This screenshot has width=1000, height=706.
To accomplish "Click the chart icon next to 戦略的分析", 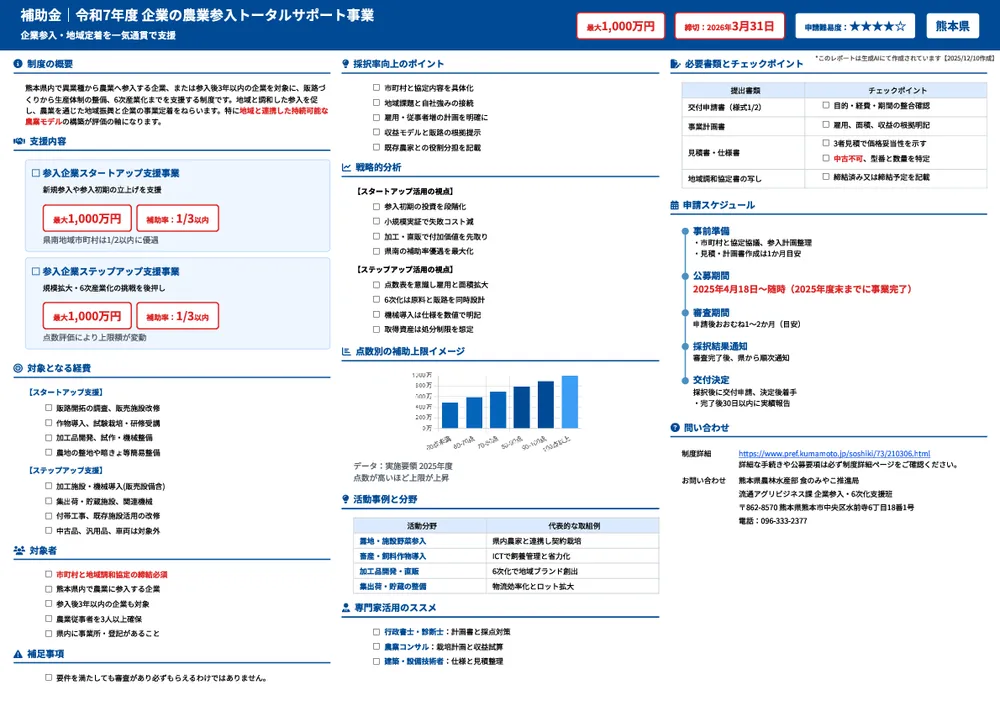I will 346,167.
